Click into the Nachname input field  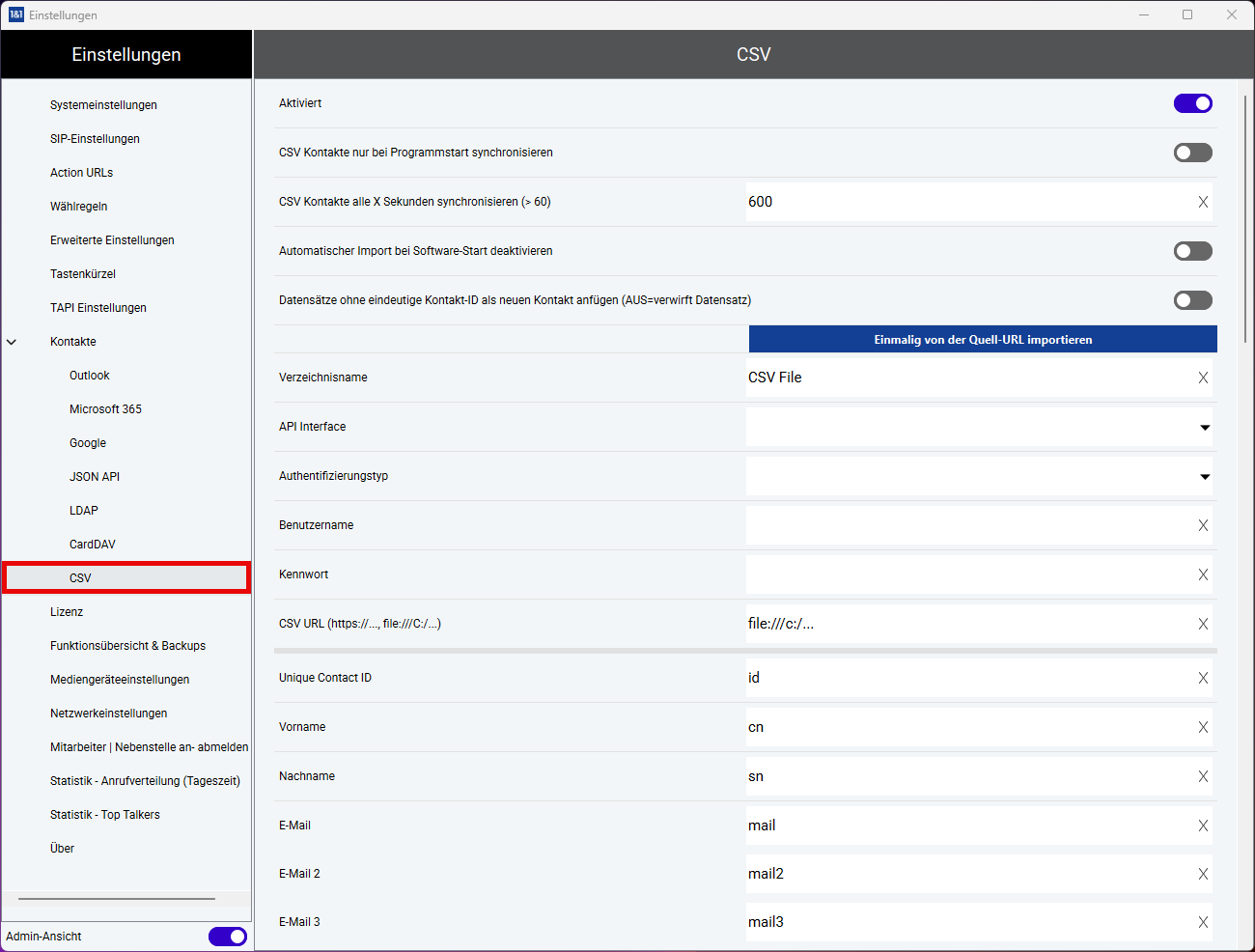click(965, 776)
